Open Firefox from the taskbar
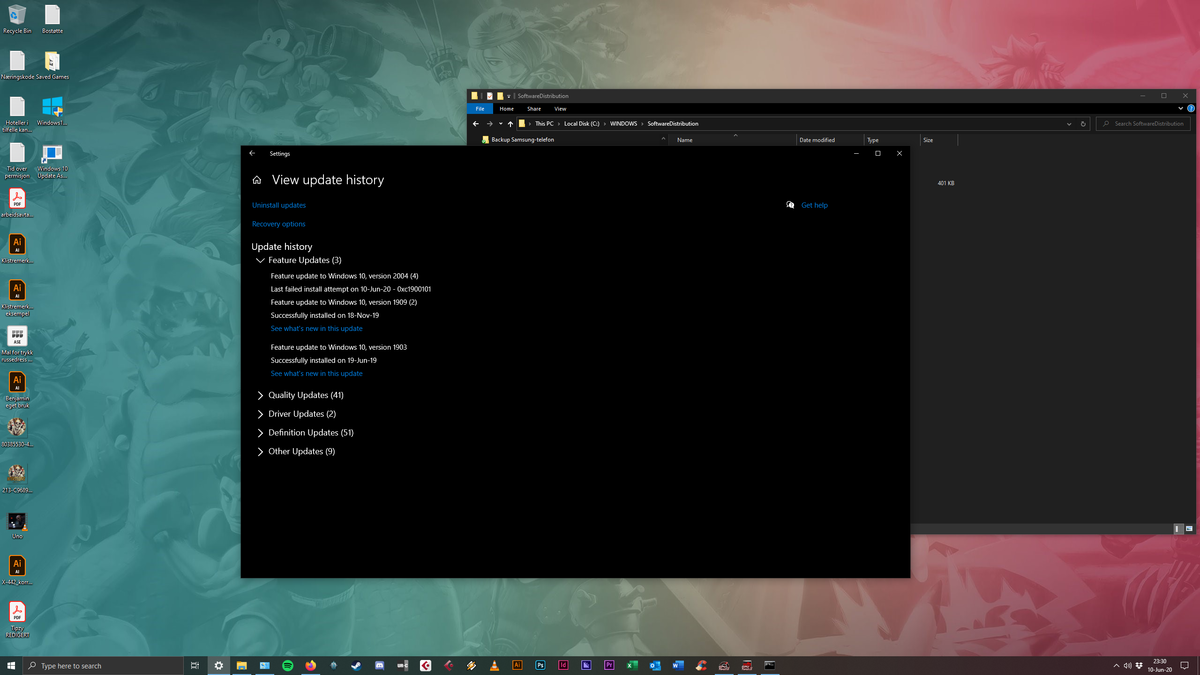 pyautogui.click(x=311, y=665)
